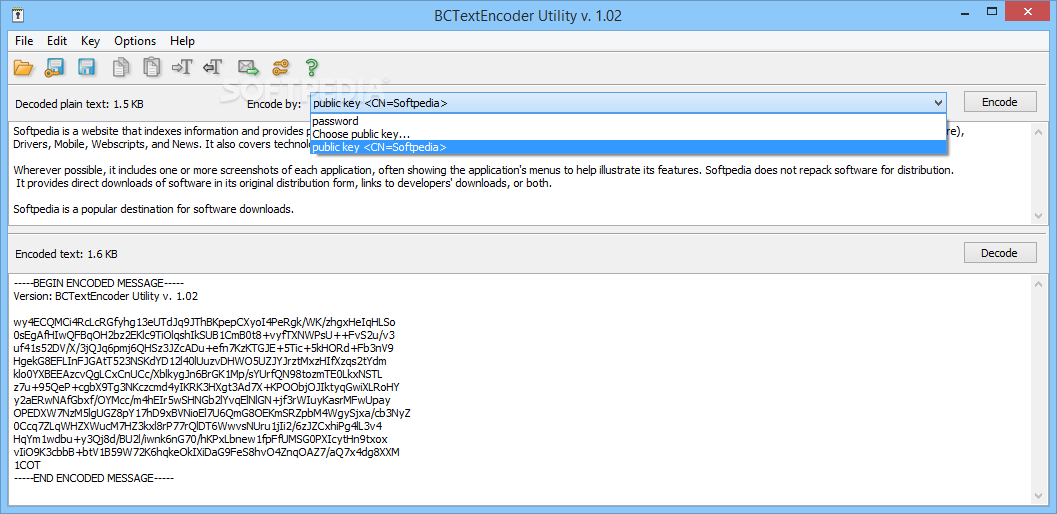Click the plain save floppy disk icon
This screenshot has width=1057, height=514.
[86, 67]
